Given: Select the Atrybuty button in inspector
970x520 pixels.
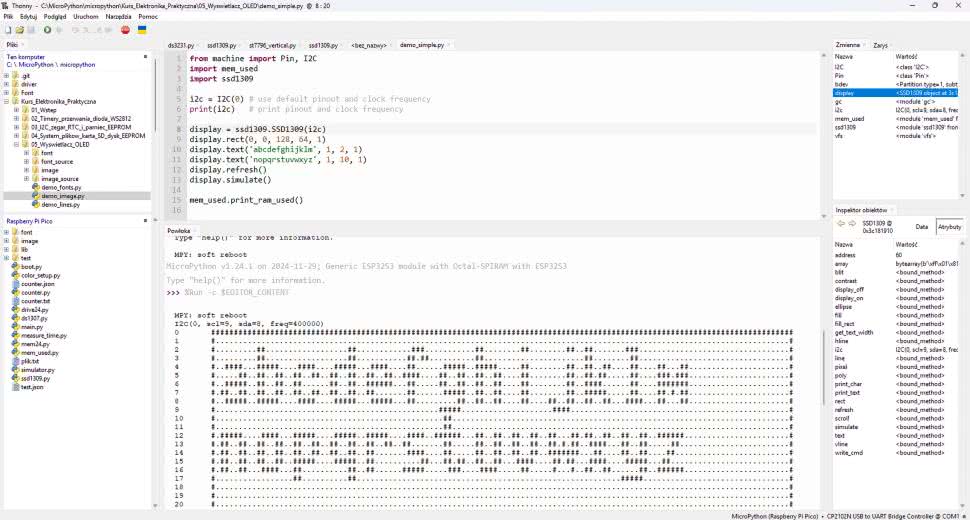Looking at the screenshot, I should pos(950,227).
